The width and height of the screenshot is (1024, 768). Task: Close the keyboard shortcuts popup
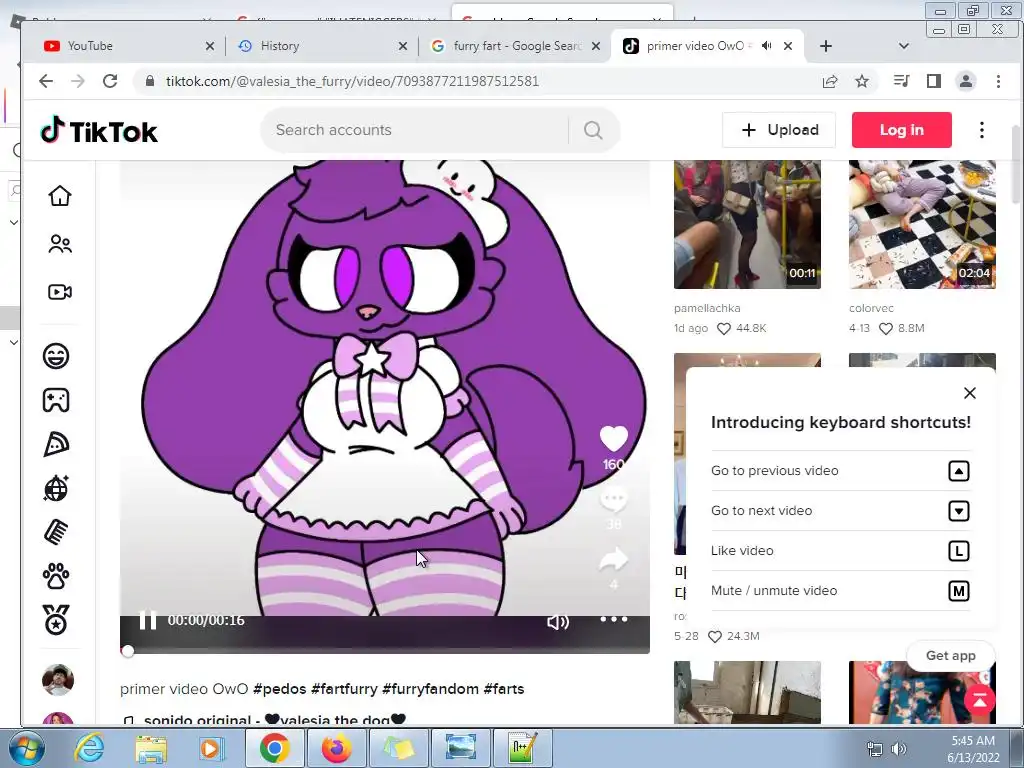tap(970, 393)
